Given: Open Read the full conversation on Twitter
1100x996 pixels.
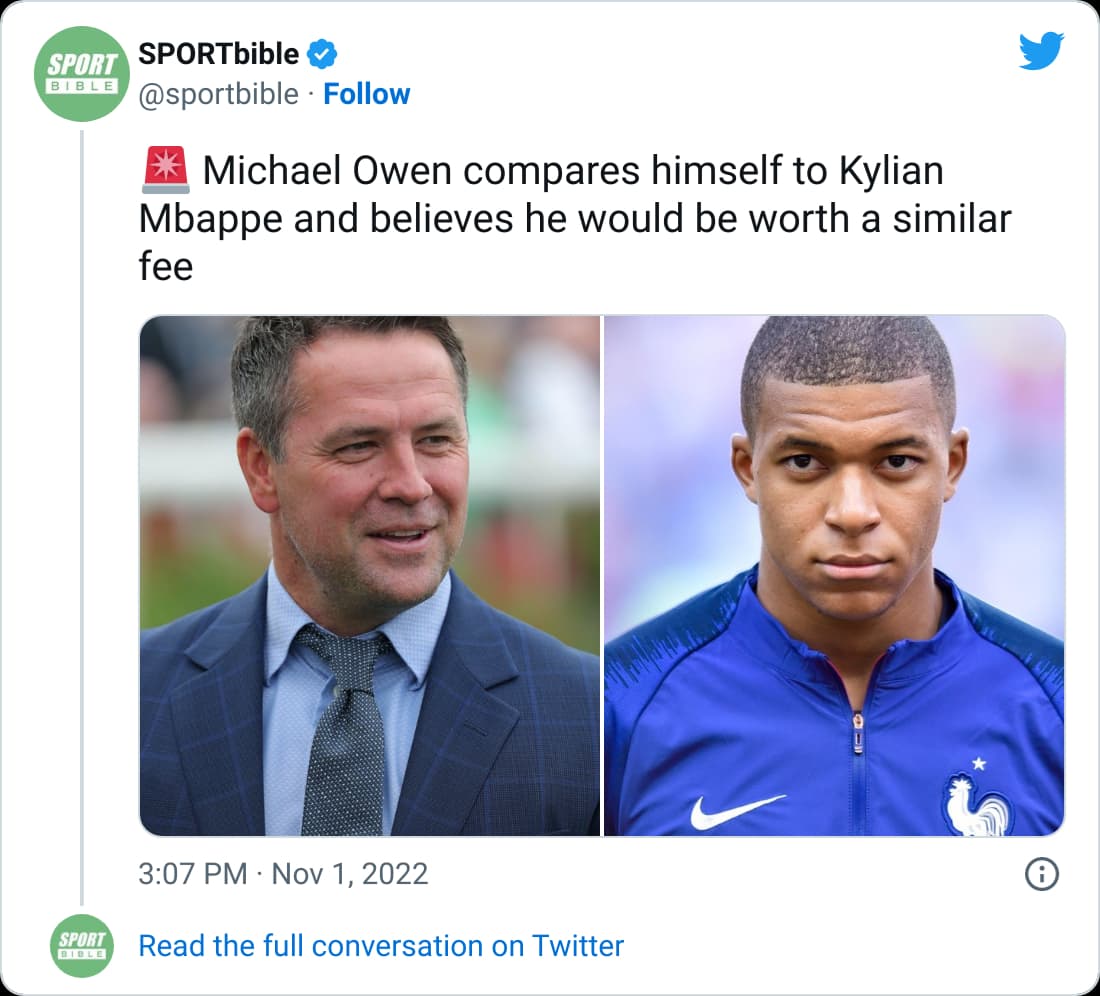Looking at the screenshot, I should point(381,945).
